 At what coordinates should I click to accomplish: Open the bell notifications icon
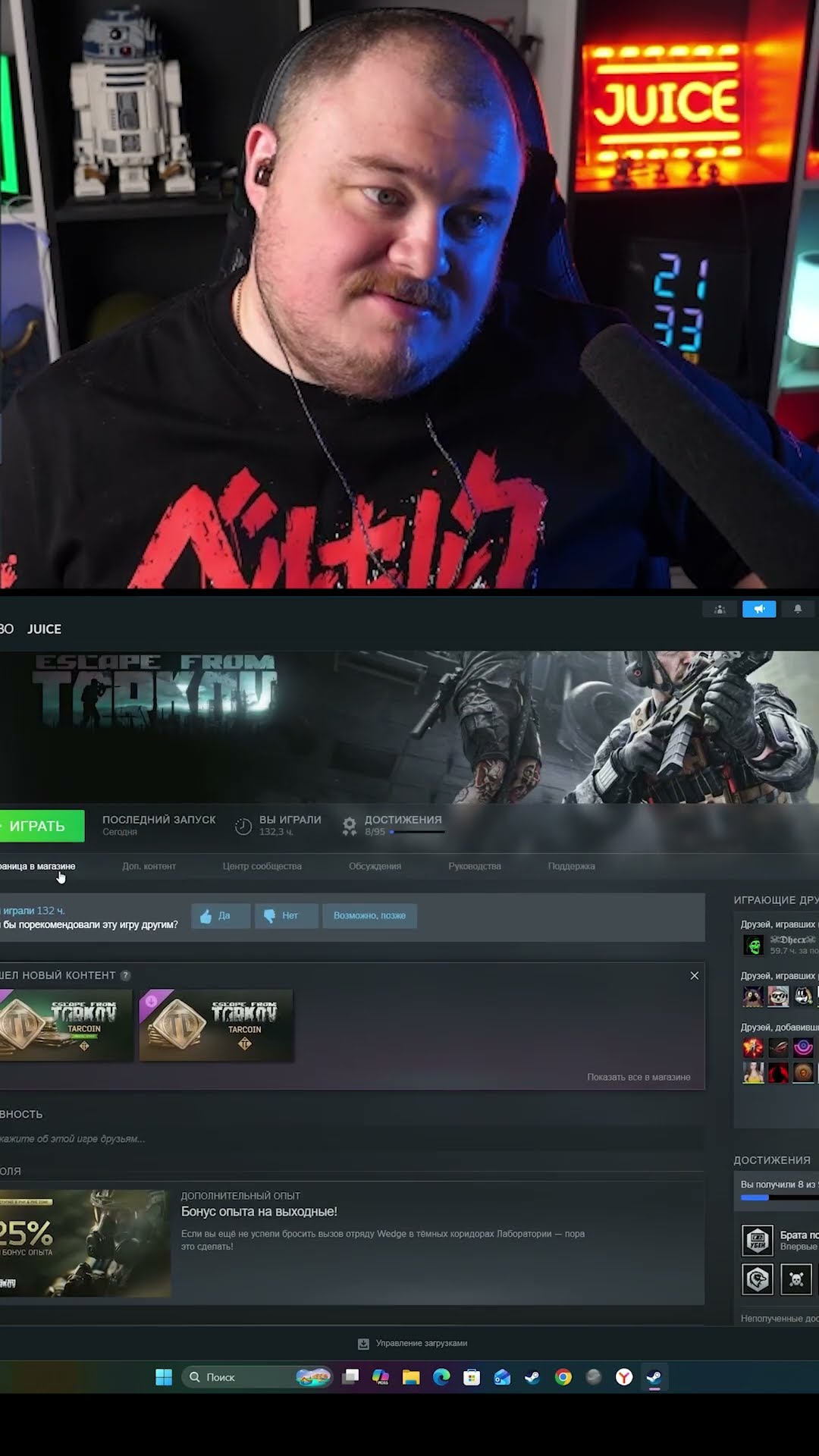(798, 609)
